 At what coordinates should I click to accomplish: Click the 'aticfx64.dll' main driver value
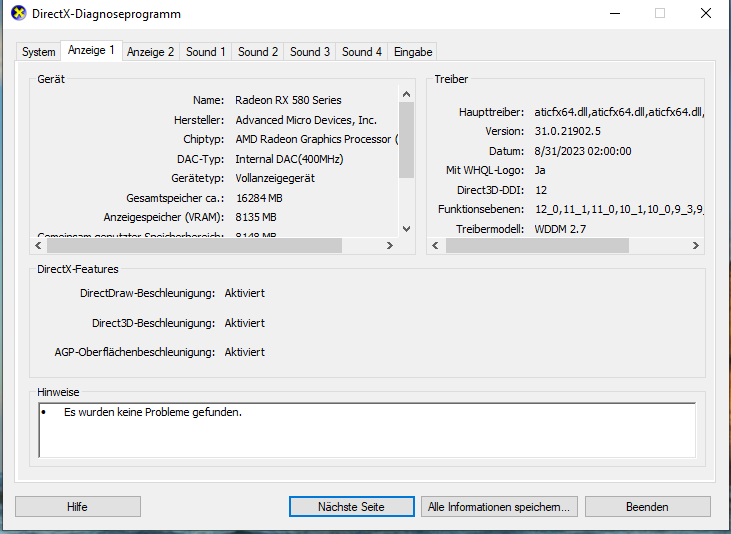pos(619,112)
